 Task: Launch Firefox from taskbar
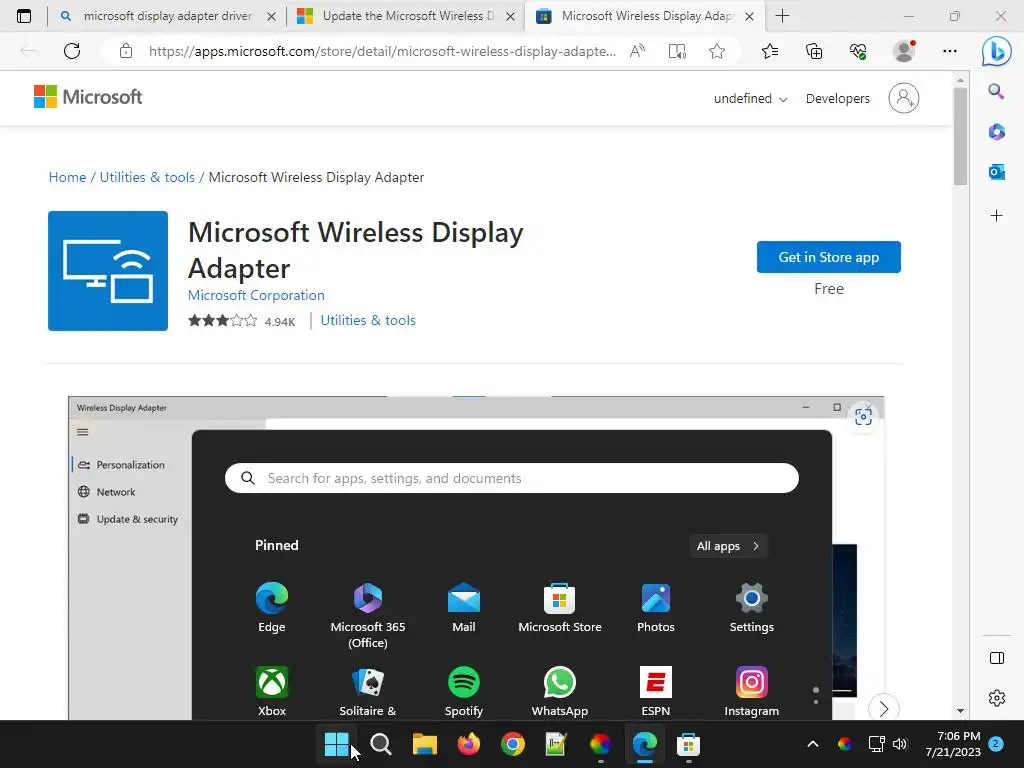[x=468, y=744]
